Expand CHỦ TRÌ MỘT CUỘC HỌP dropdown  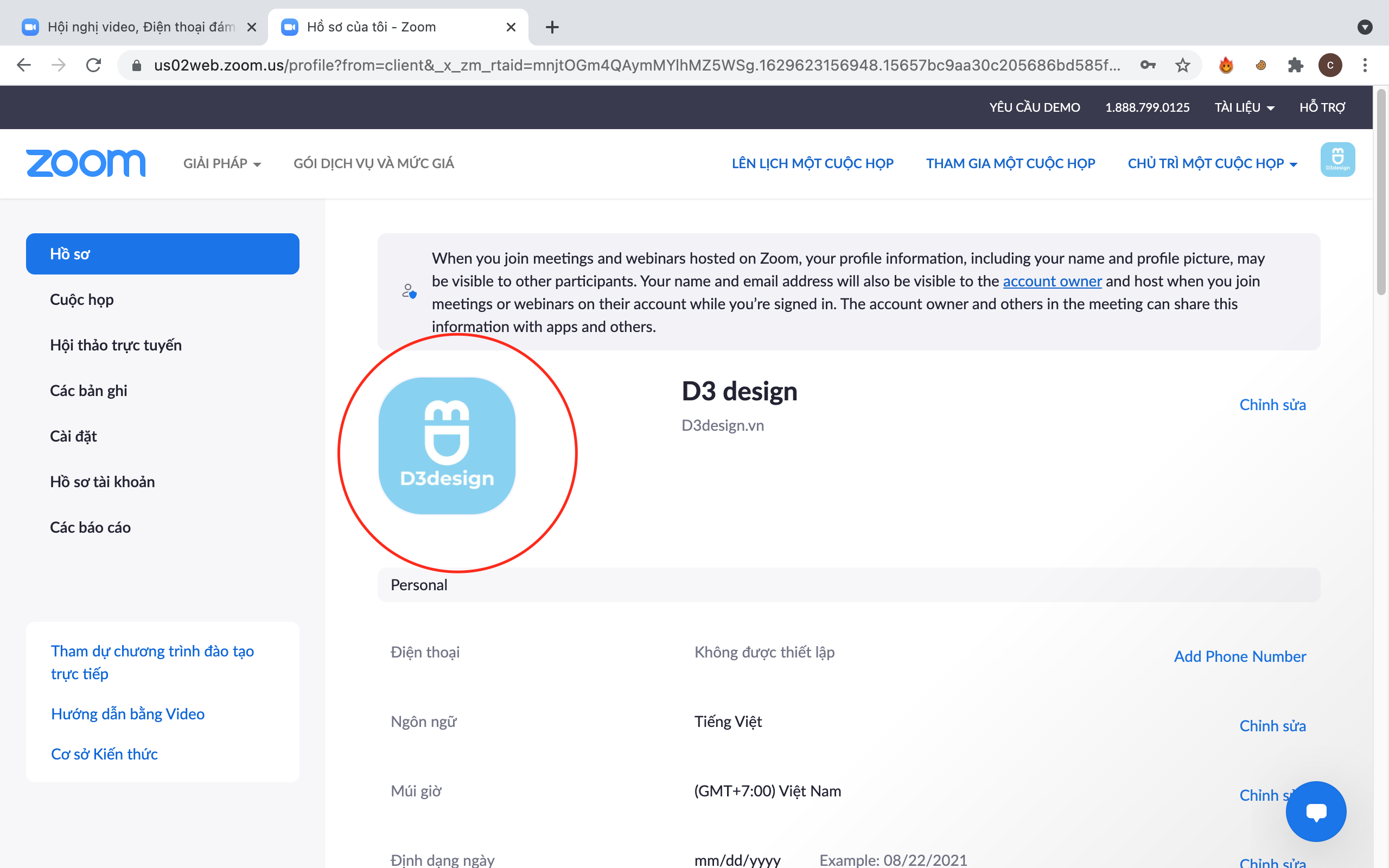[x=1212, y=164]
